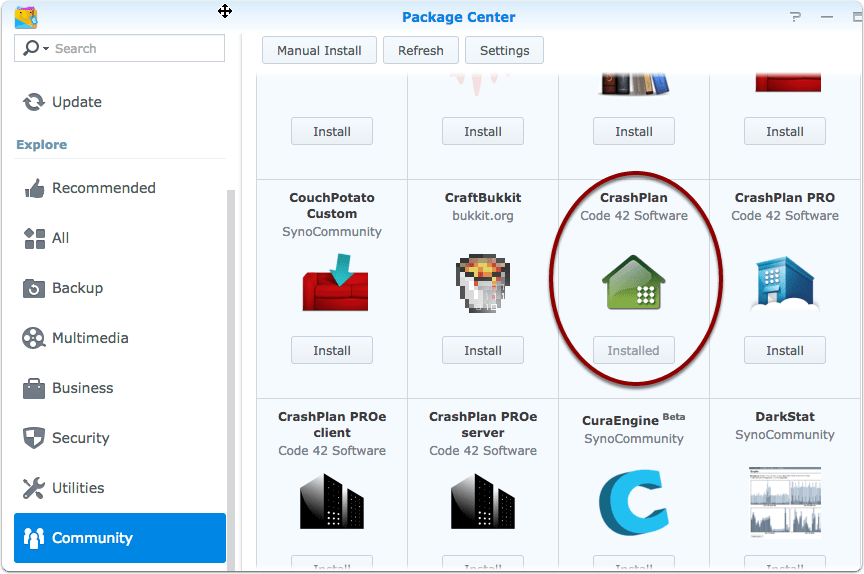Image resolution: width=864 pixels, height=574 pixels.
Task: Click the Package Center app icon
Action: tap(26, 17)
